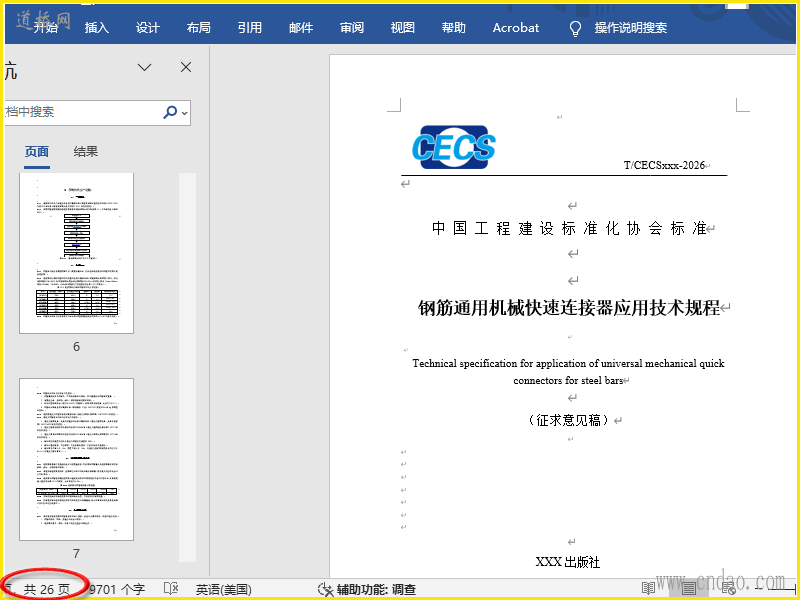Click the 英语(美国) language indicator
This screenshot has width=800, height=600.
coord(223,589)
